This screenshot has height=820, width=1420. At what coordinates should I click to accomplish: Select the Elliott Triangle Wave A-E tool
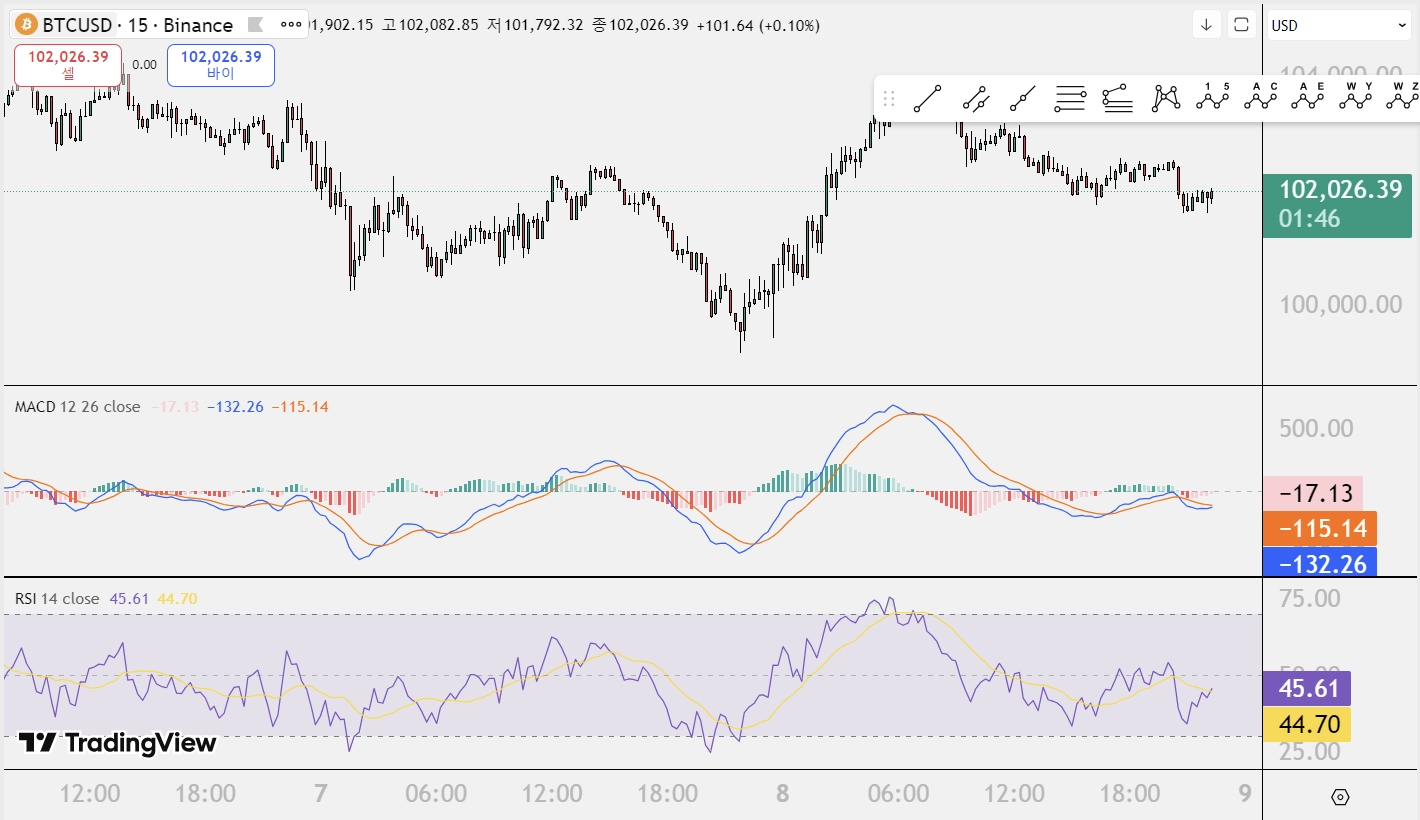tap(1308, 97)
